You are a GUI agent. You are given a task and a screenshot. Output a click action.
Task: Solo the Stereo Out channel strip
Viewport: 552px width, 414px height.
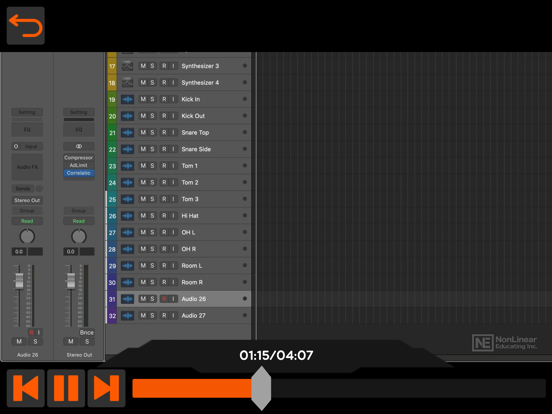(87, 341)
